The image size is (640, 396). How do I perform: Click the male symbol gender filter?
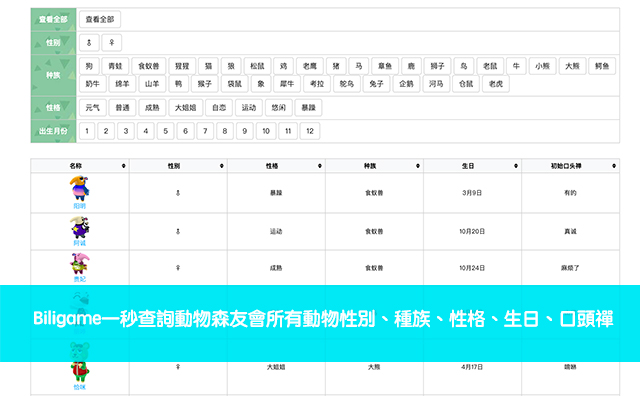click(89, 42)
